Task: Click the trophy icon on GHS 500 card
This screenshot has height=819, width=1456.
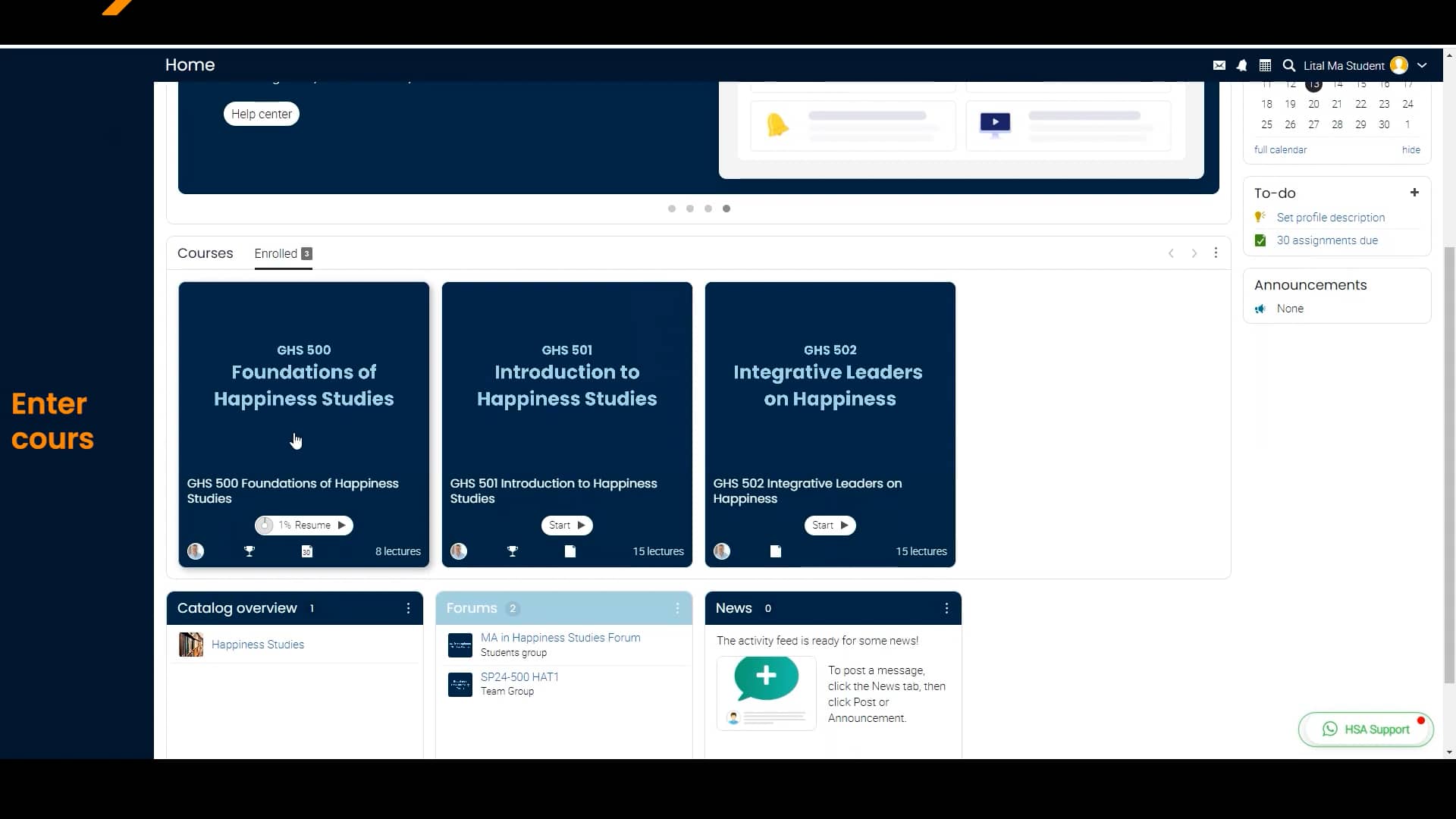Action: [x=249, y=551]
